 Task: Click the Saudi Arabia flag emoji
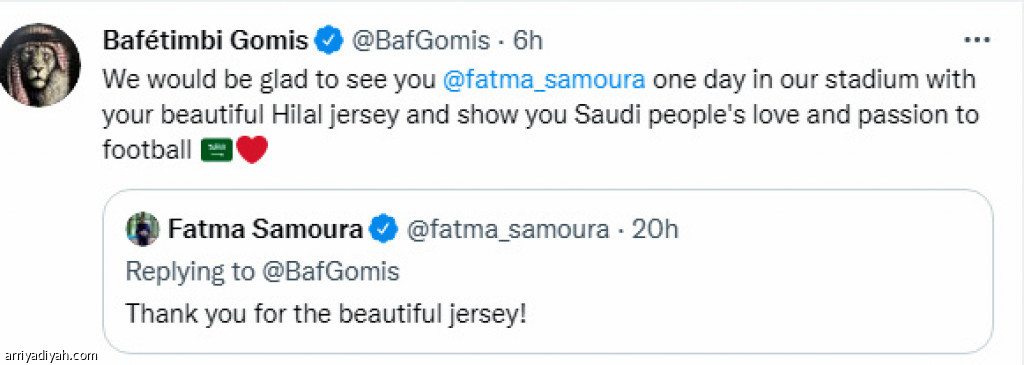(x=216, y=152)
